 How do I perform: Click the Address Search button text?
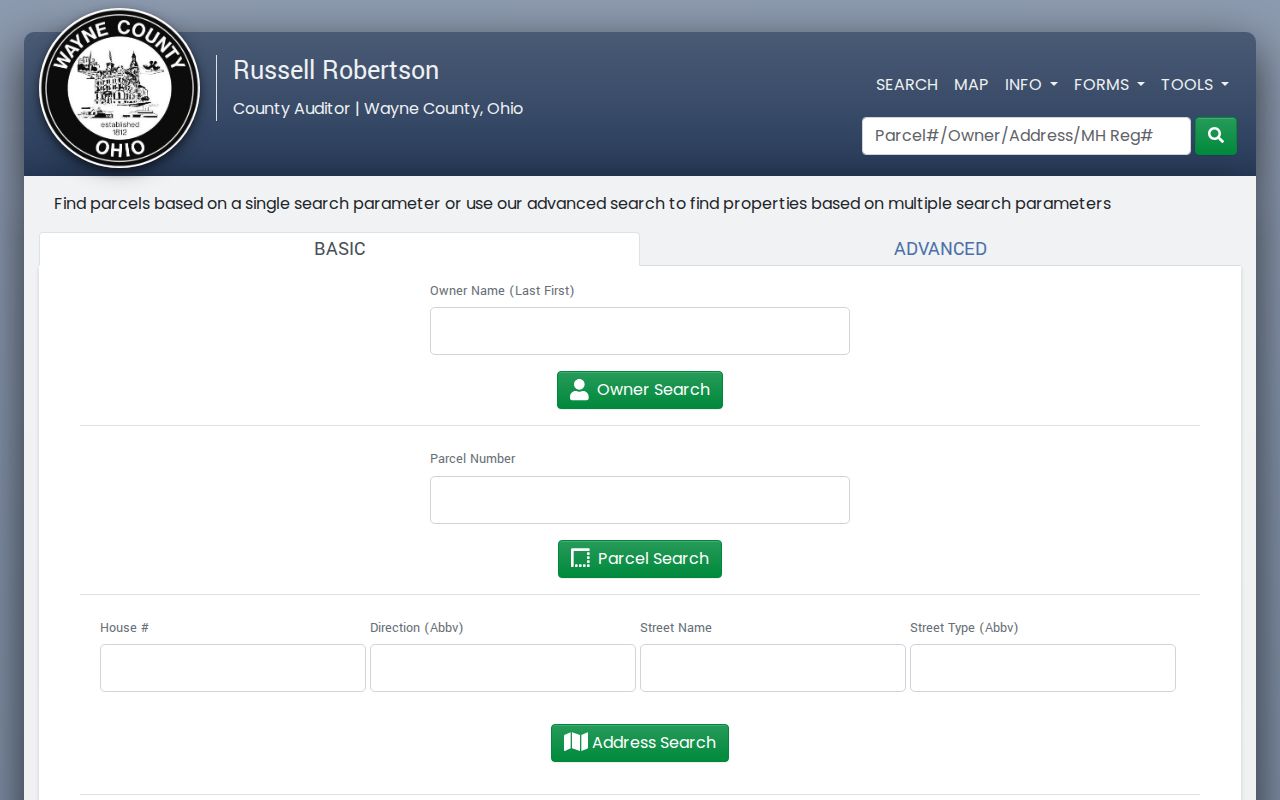pos(654,742)
